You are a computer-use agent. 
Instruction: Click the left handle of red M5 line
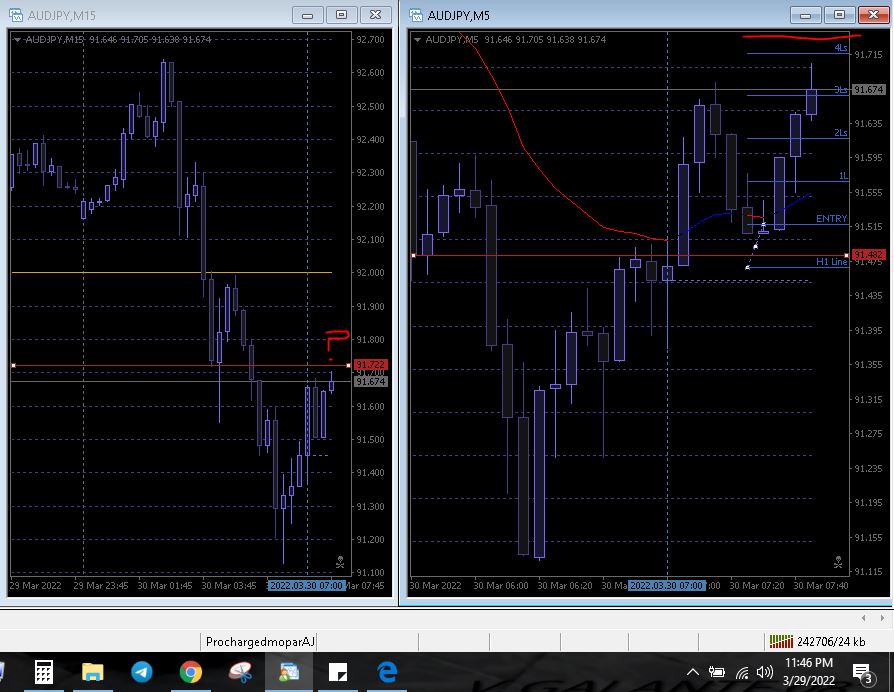(x=413, y=255)
